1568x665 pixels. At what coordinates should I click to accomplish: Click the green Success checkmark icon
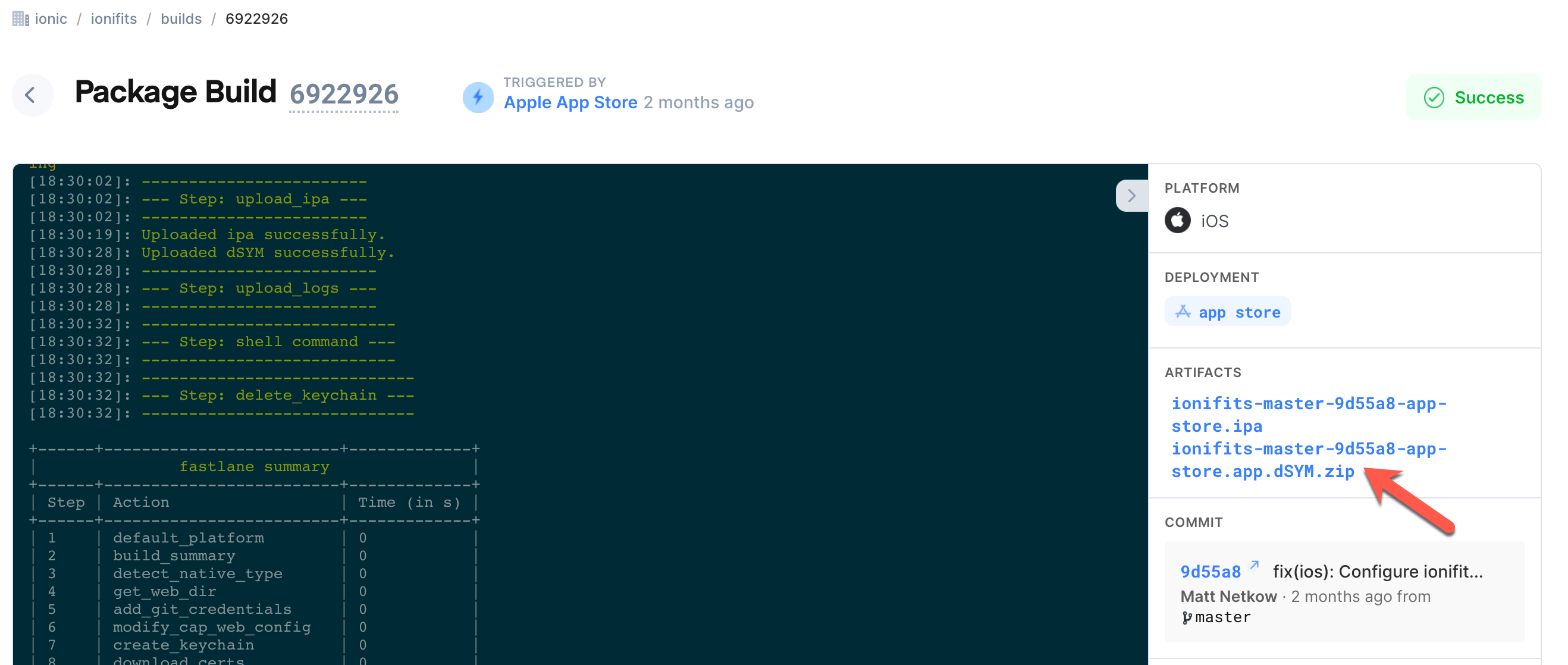[x=1434, y=98]
